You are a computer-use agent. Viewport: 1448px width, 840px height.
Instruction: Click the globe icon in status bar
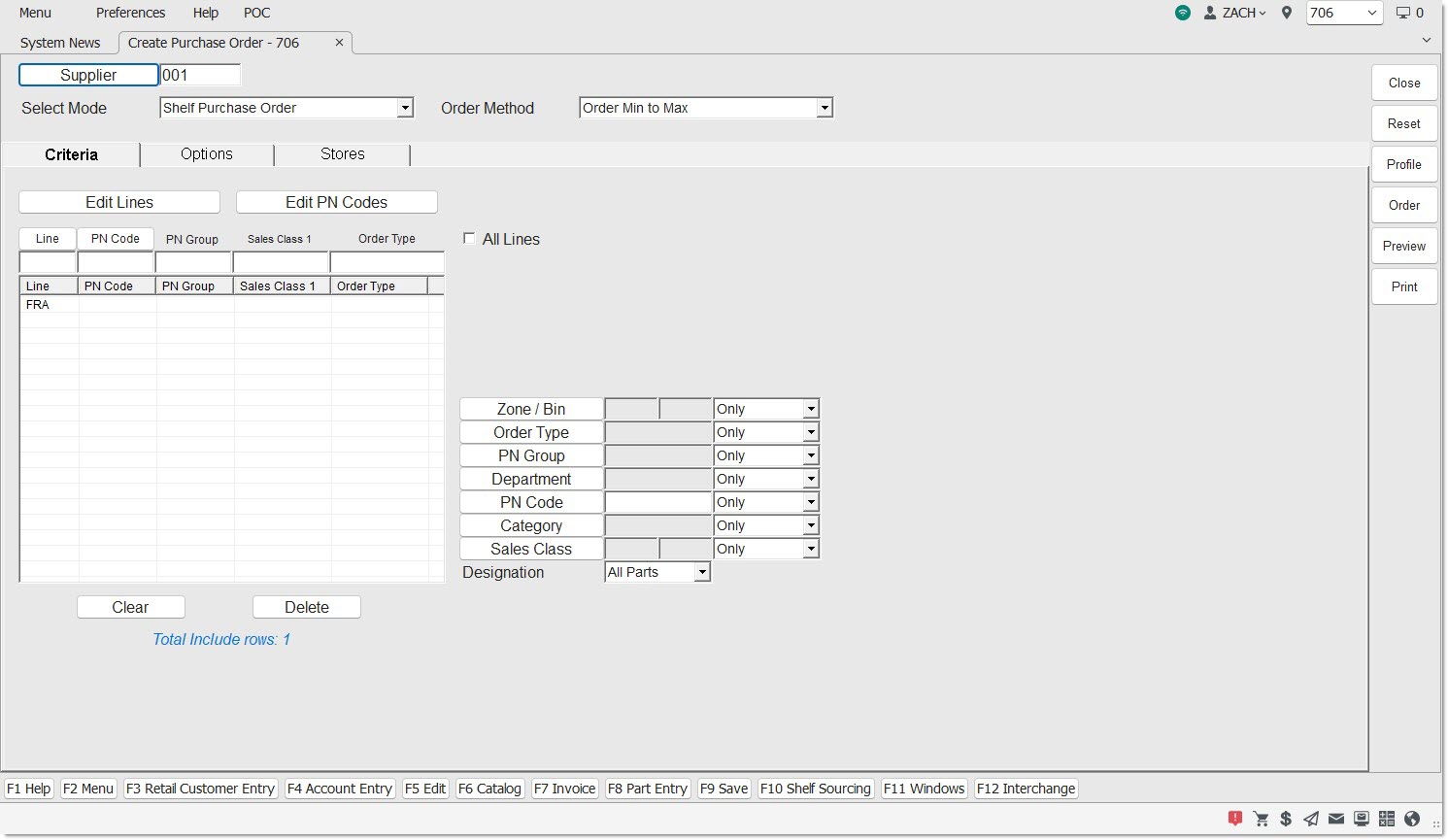point(1412,819)
